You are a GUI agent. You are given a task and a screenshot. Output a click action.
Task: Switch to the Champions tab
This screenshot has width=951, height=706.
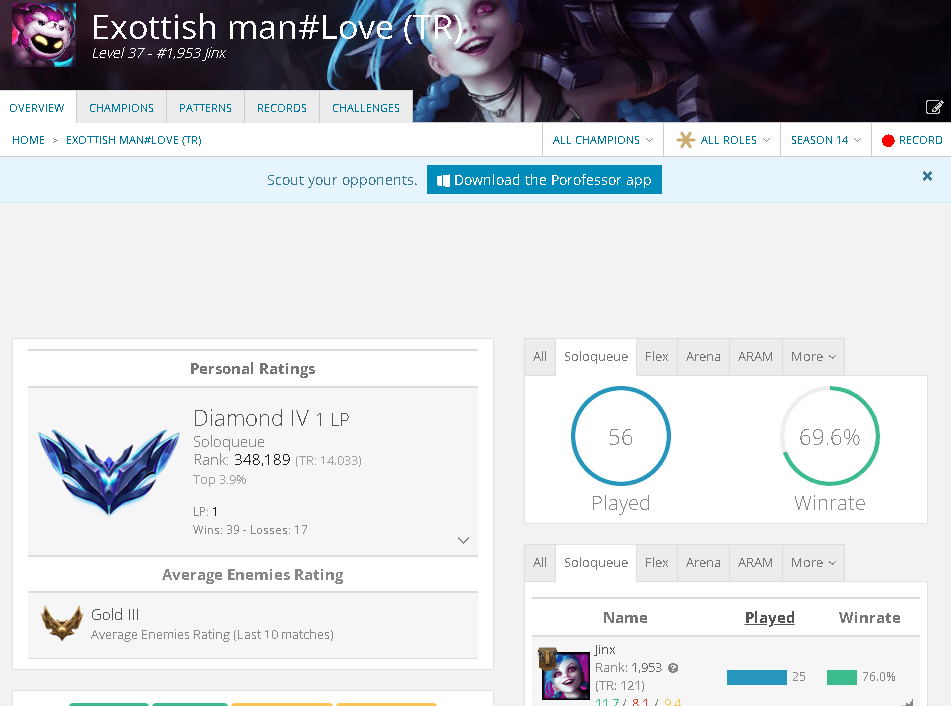coord(121,107)
